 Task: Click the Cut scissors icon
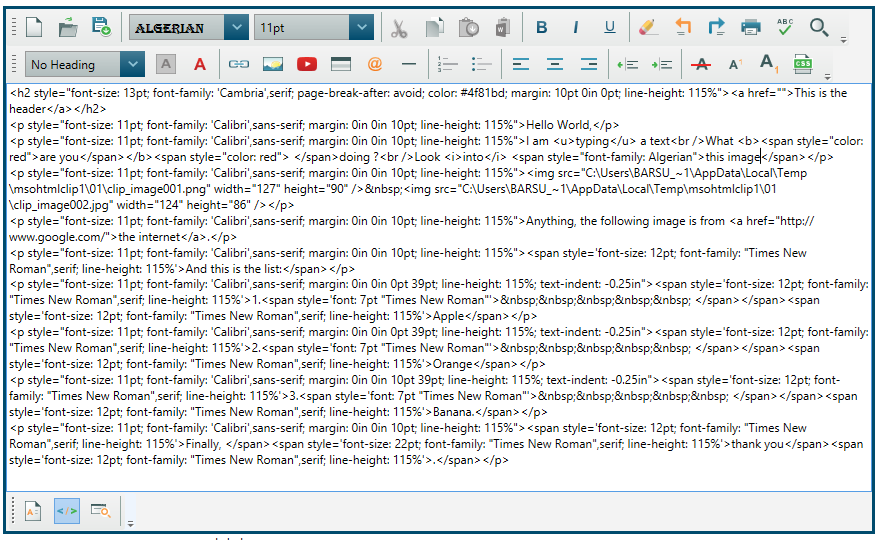pos(399,28)
